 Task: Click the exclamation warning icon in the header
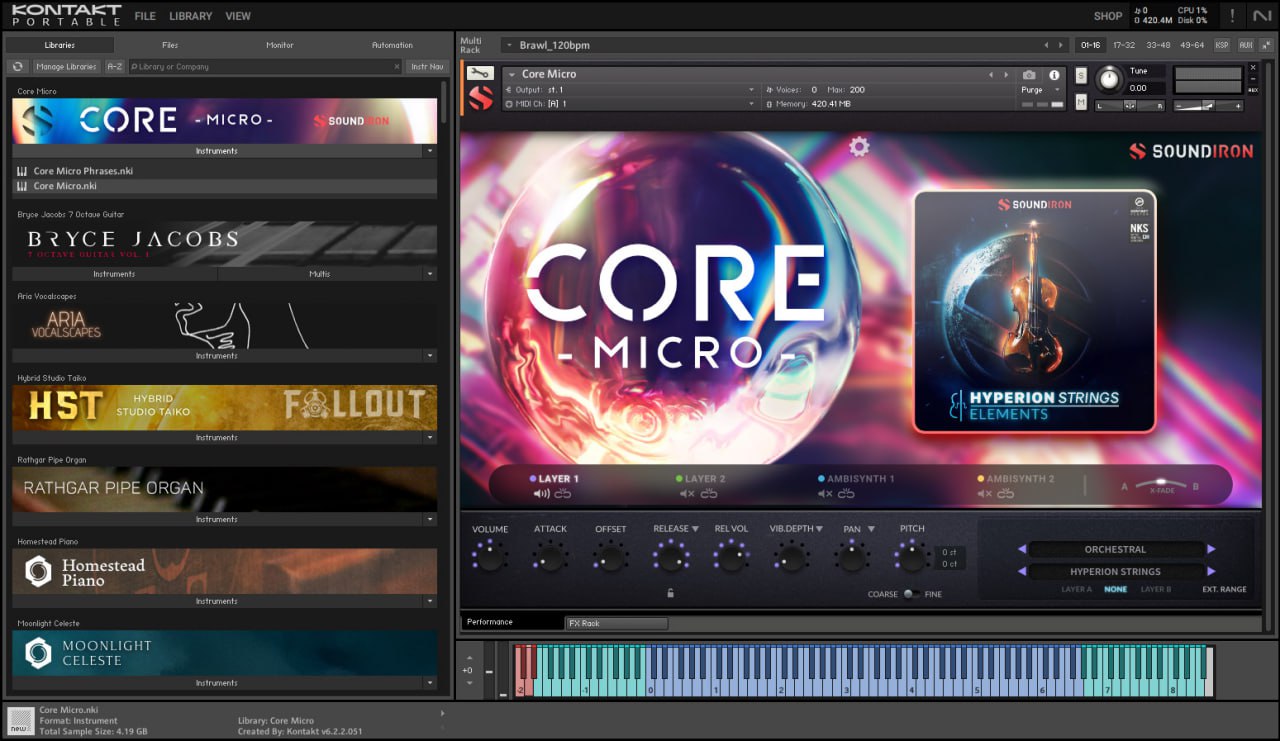[x=1232, y=16]
